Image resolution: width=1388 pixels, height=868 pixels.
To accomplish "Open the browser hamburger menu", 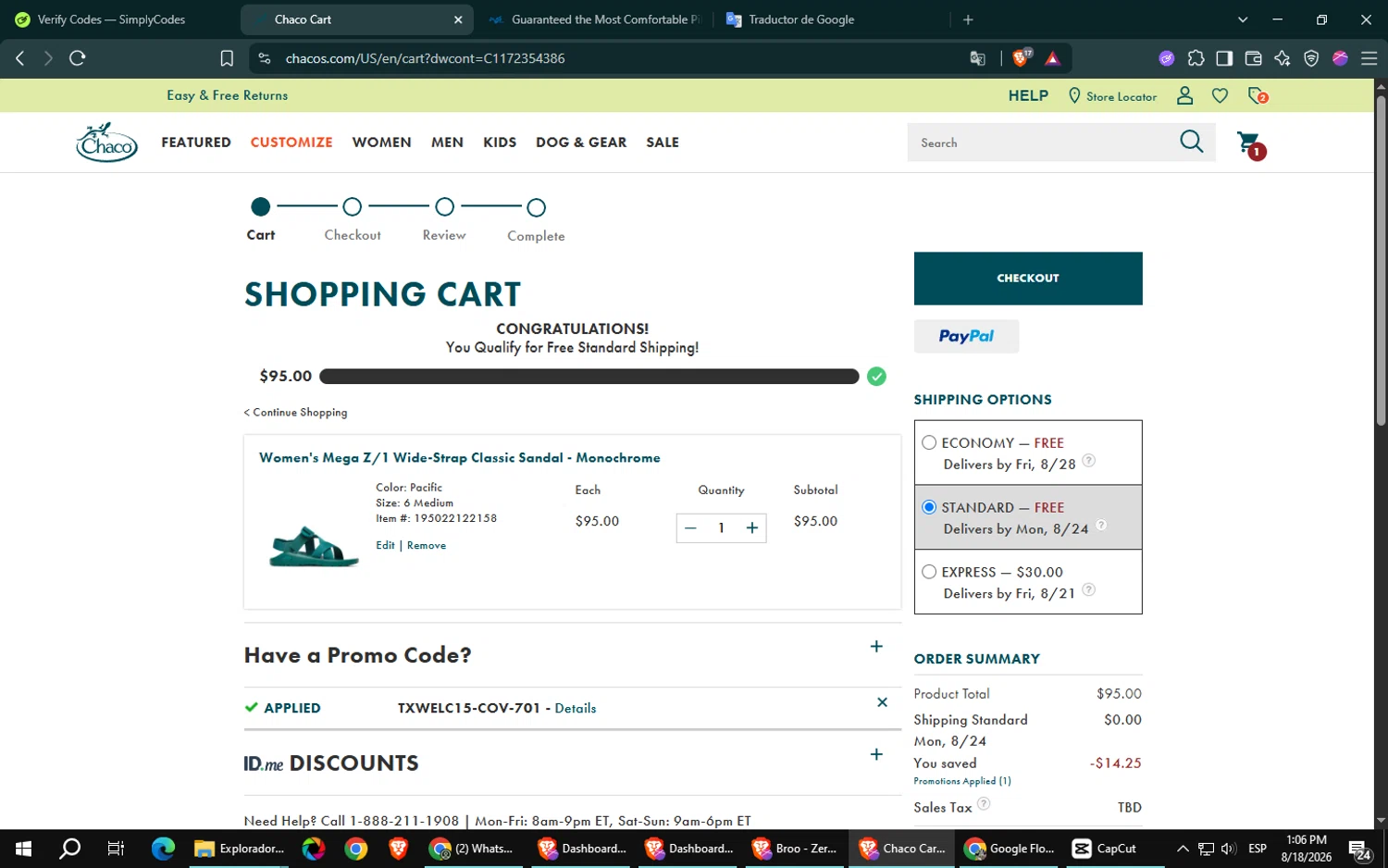I will click(x=1369, y=58).
